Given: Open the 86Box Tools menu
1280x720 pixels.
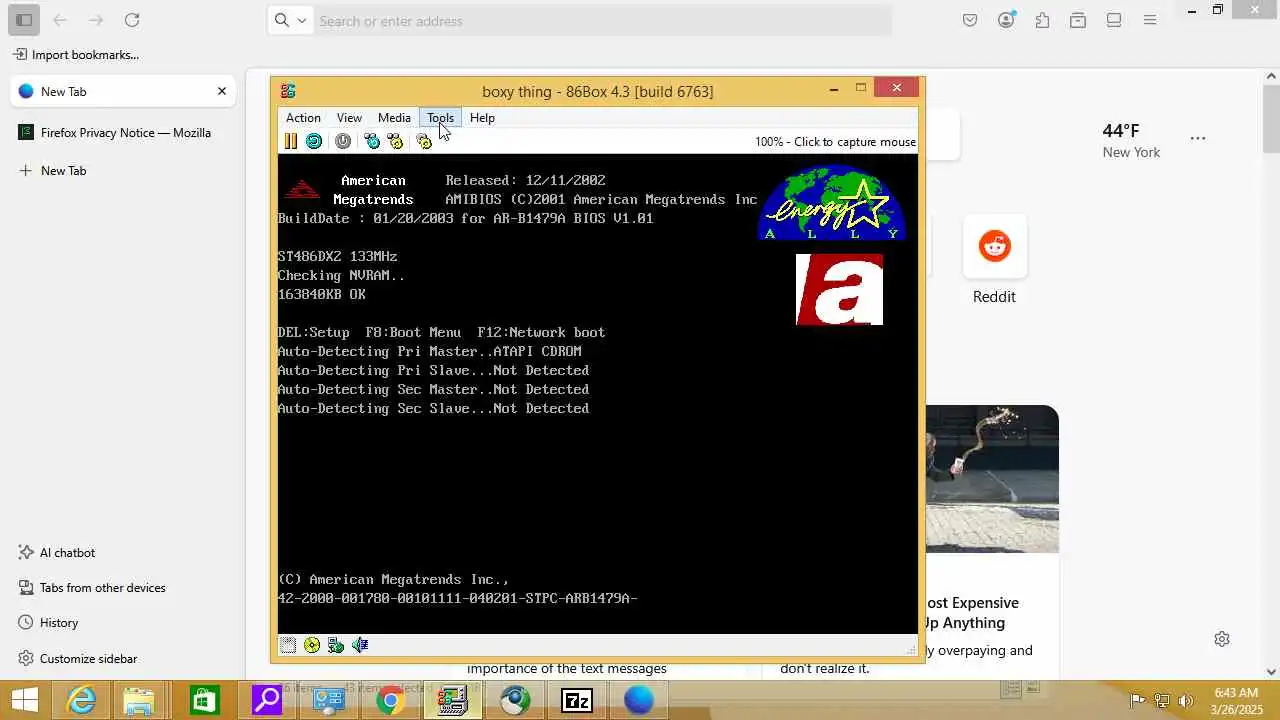Looking at the screenshot, I should [x=440, y=118].
